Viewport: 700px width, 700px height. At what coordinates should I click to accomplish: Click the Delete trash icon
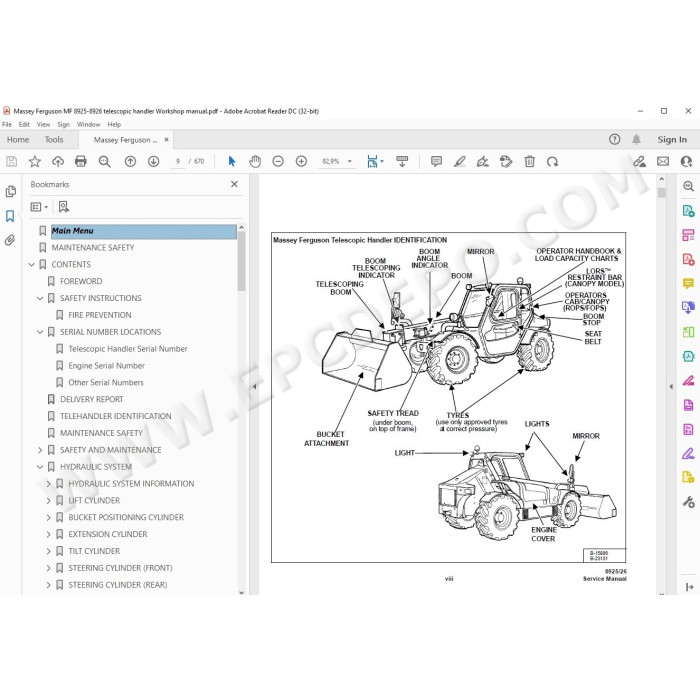[x=529, y=161]
